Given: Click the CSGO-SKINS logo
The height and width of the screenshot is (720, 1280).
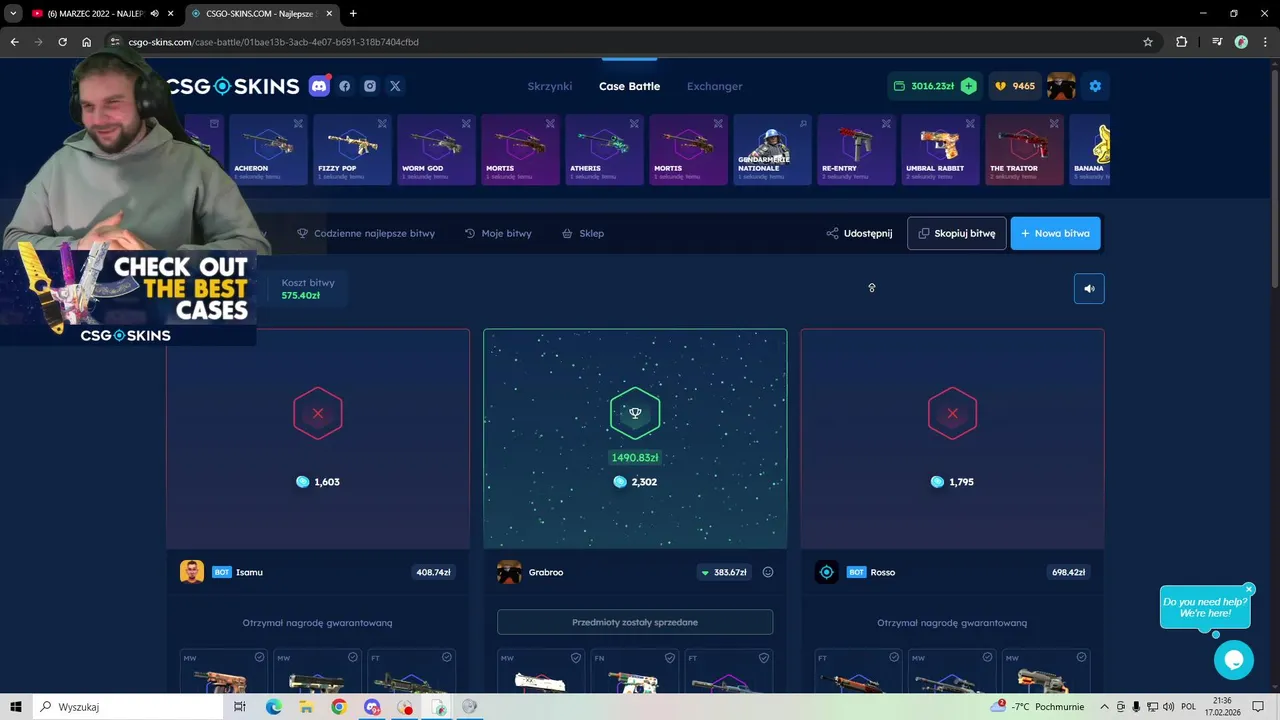Looking at the screenshot, I should [x=233, y=86].
